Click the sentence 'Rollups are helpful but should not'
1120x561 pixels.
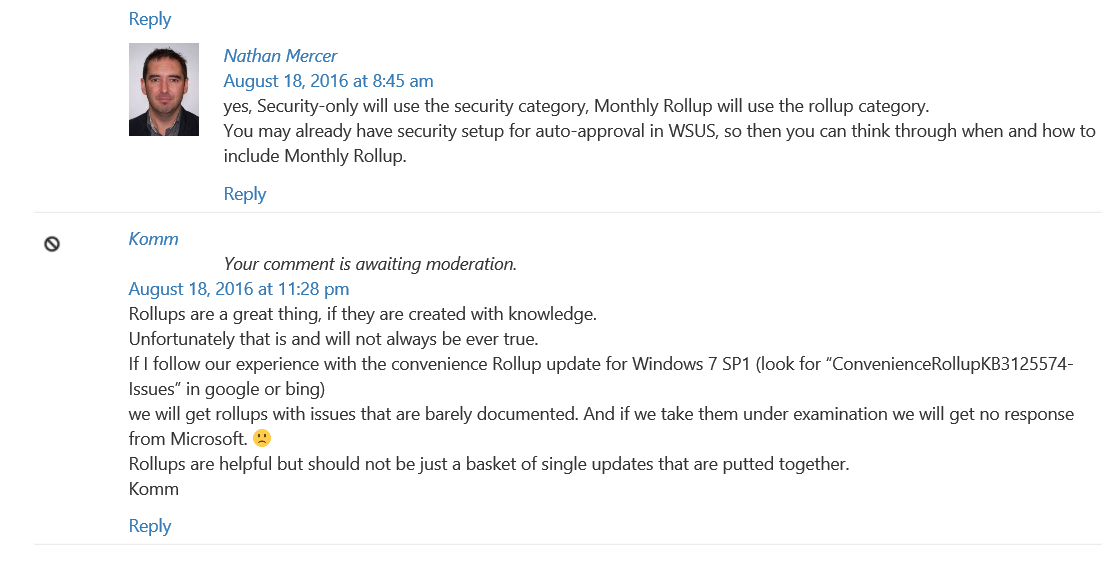(x=489, y=464)
